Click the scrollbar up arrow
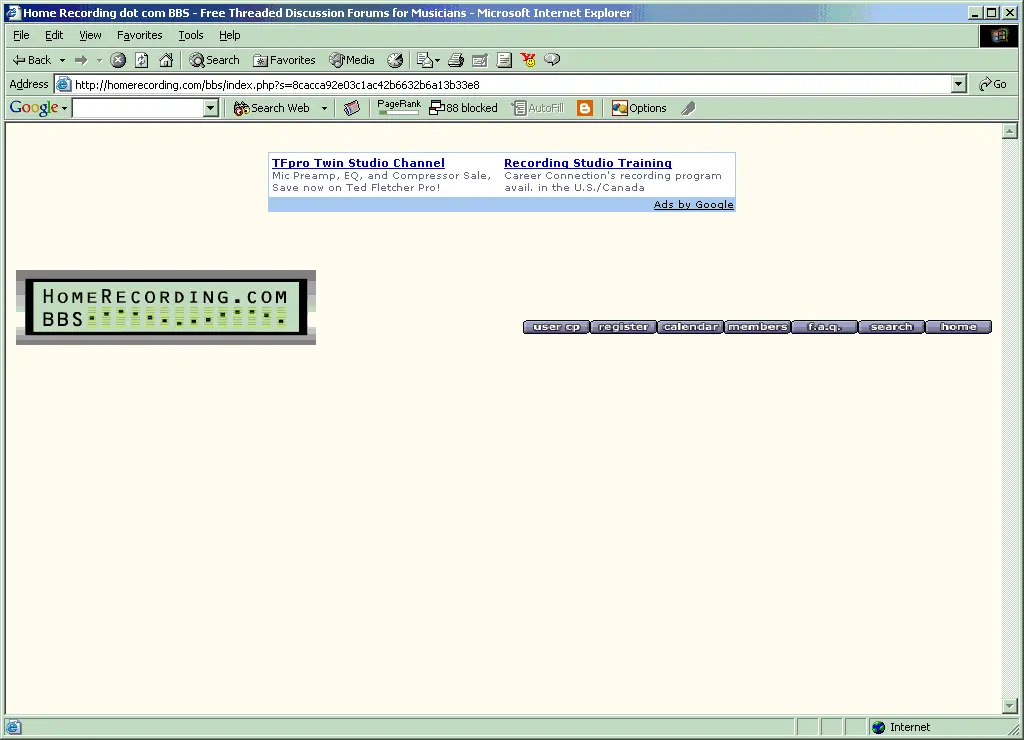The image size is (1024, 740). pos(1010,131)
